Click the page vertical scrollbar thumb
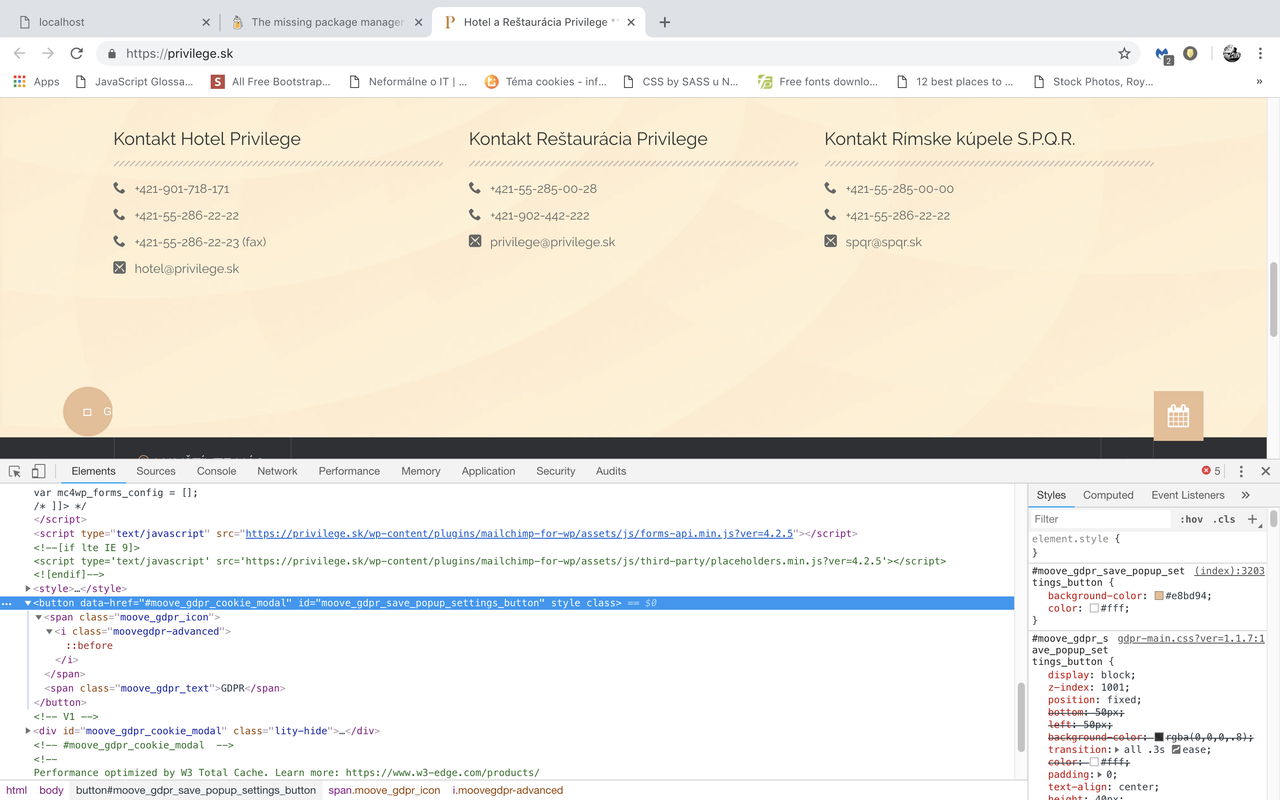The image size is (1280, 800). (1273, 300)
